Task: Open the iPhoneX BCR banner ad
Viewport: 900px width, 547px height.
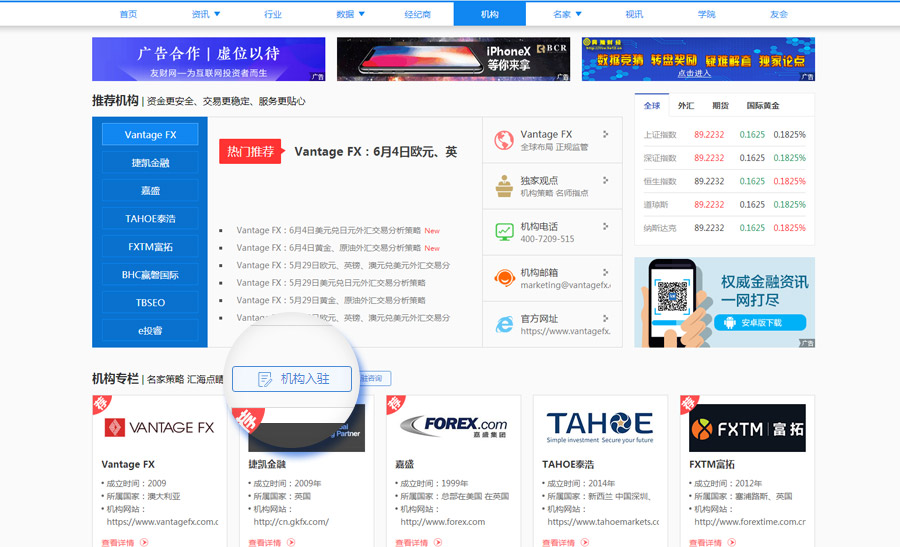Action: pyautogui.click(x=453, y=59)
